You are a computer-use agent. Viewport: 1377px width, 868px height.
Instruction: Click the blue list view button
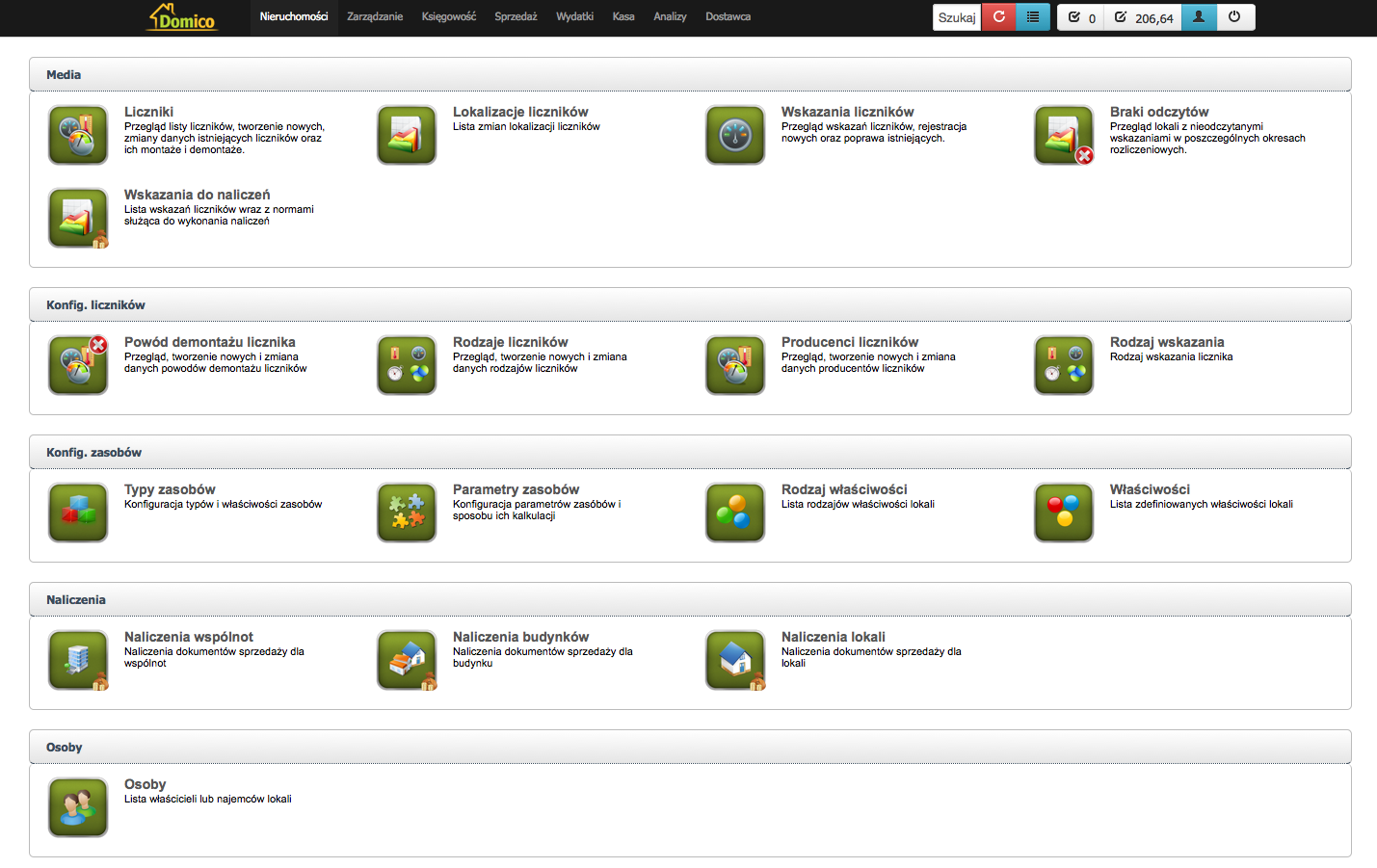[x=1033, y=17]
